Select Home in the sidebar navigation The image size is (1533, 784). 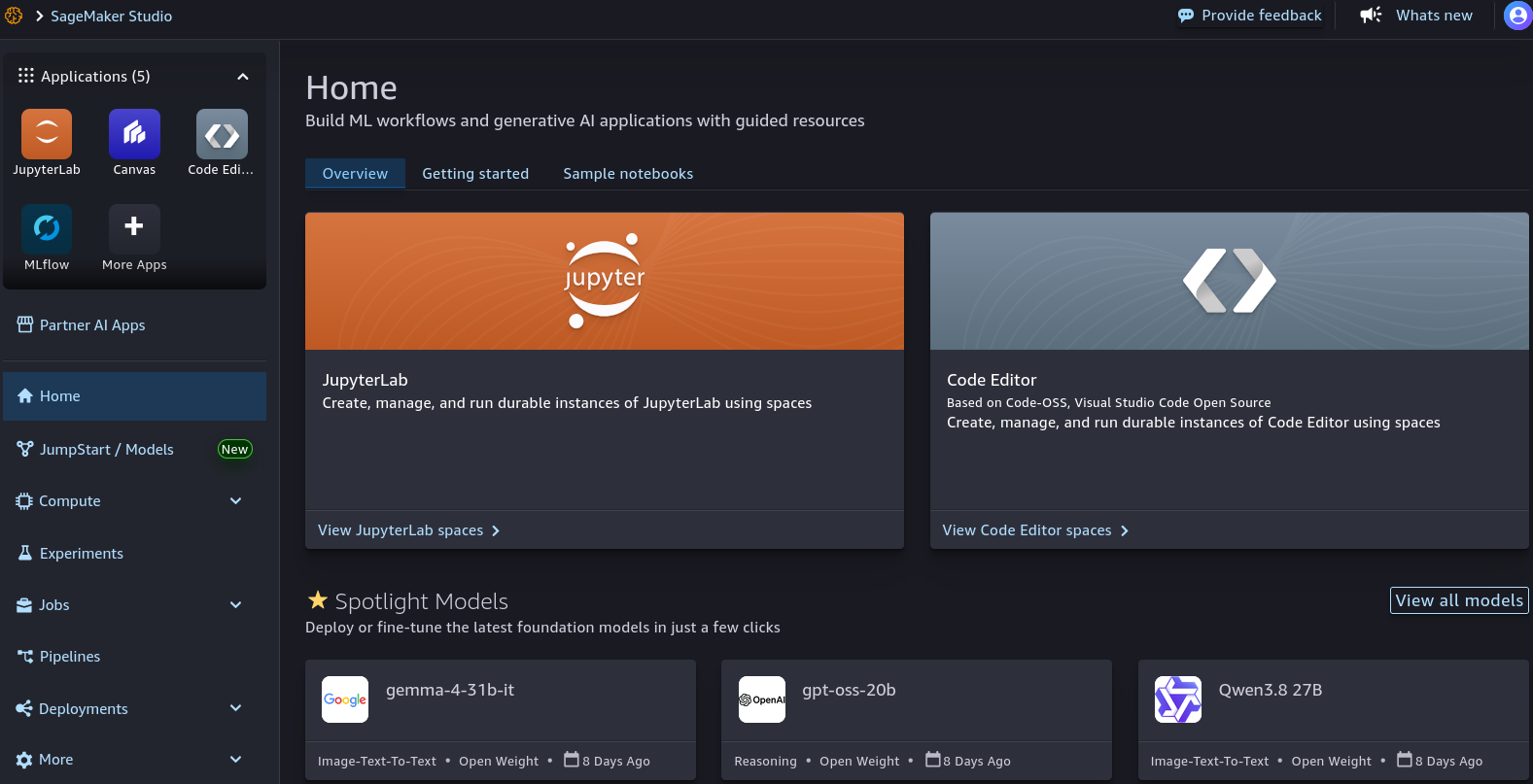134,396
